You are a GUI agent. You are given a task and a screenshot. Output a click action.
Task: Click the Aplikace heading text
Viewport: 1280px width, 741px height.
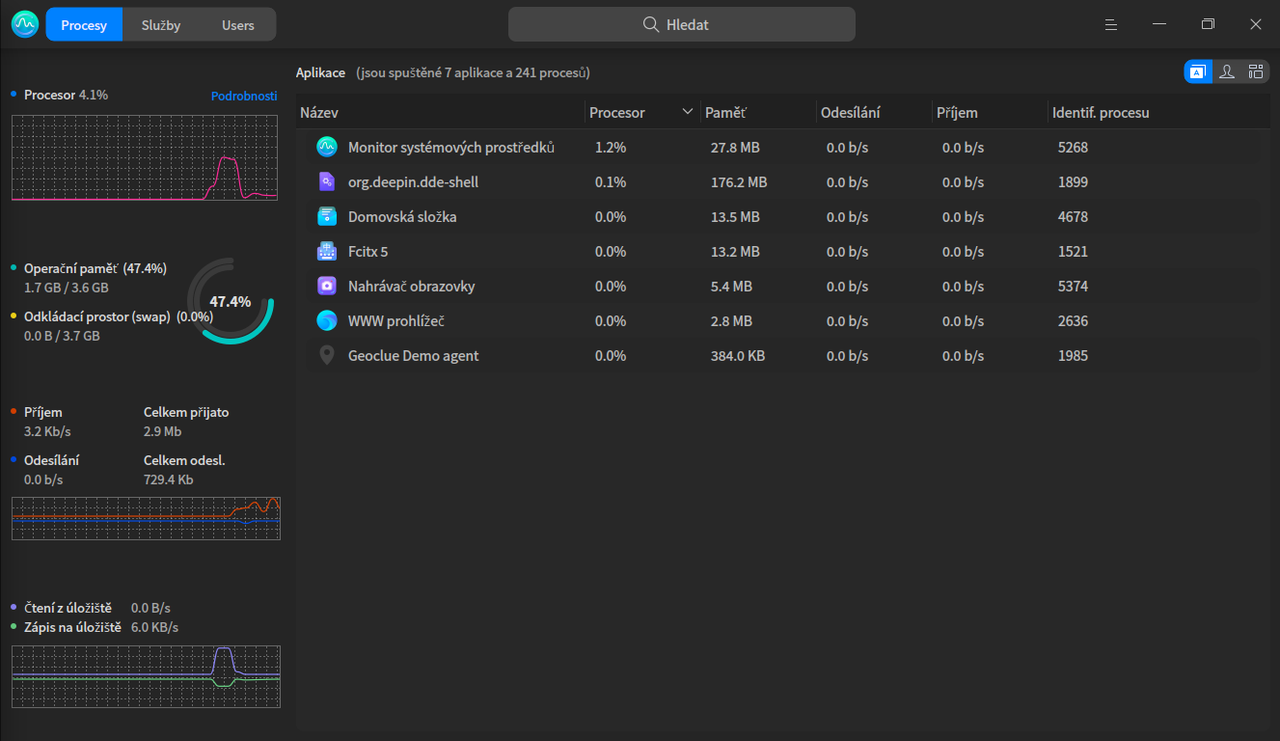pyautogui.click(x=321, y=73)
